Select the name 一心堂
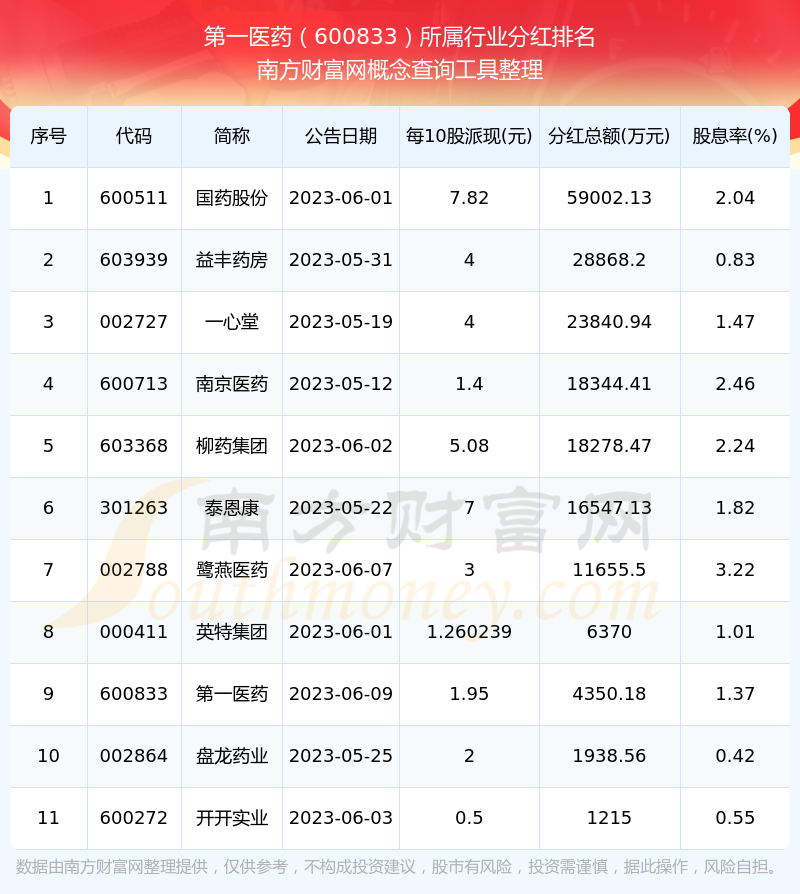 [232, 322]
